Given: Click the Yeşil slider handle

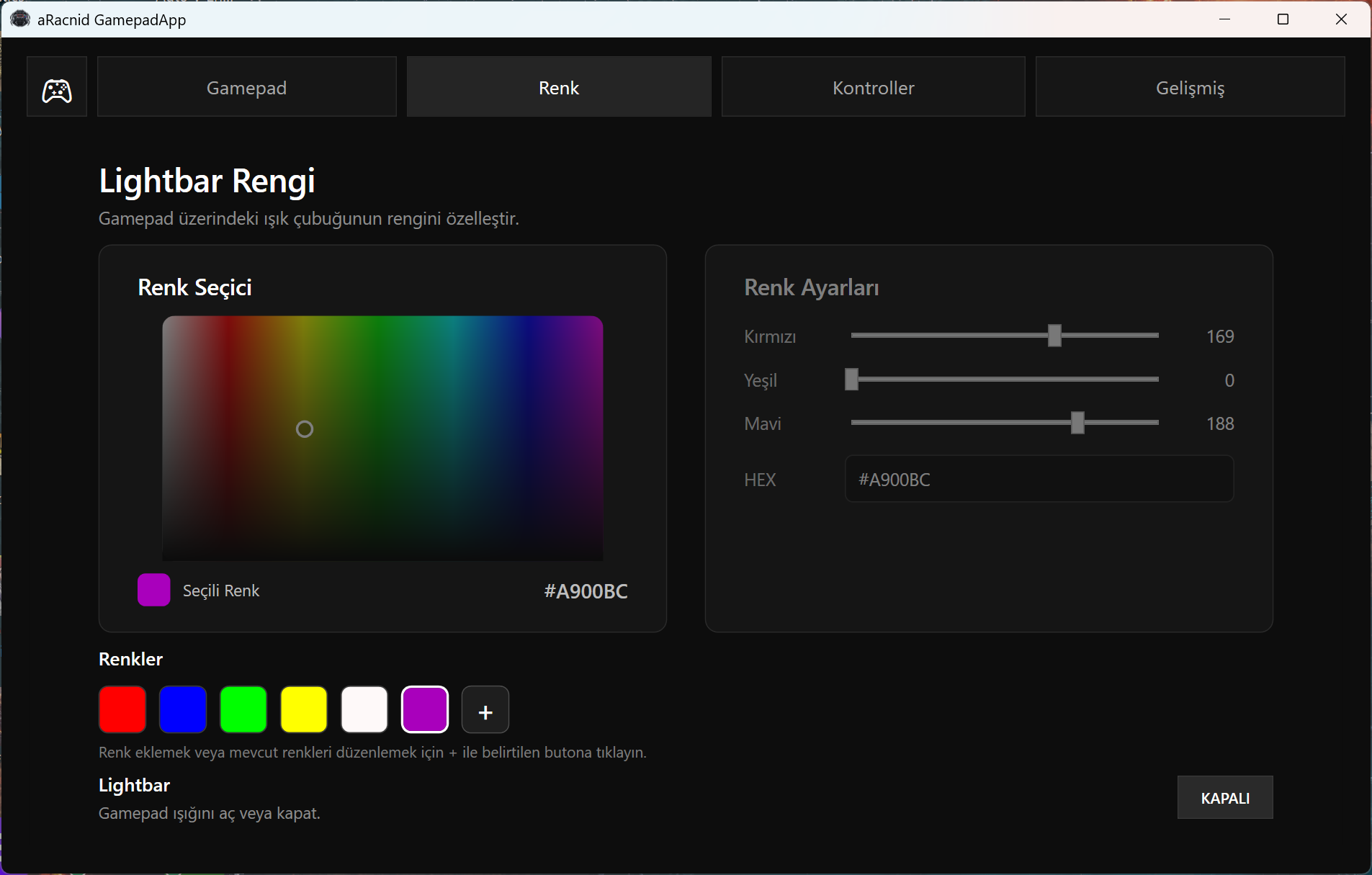Looking at the screenshot, I should click(851, 380).
